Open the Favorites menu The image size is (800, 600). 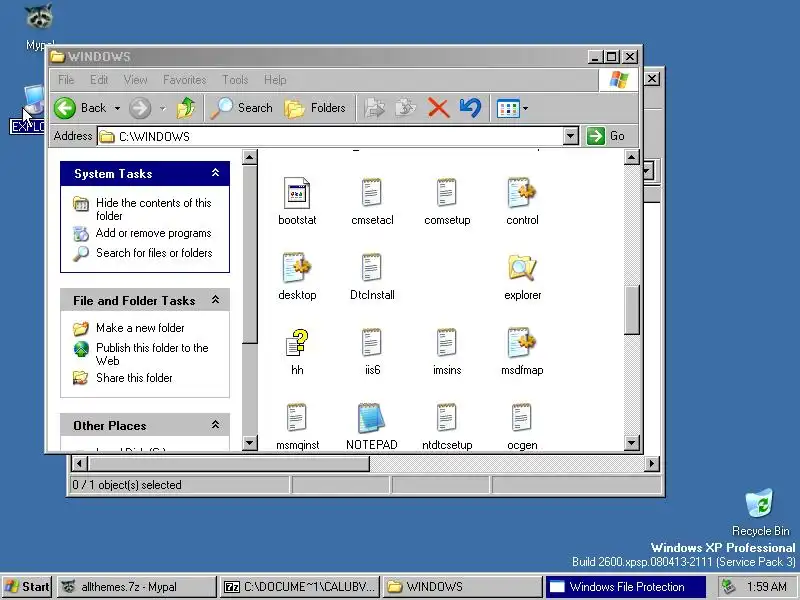click(x=184, y=80)
